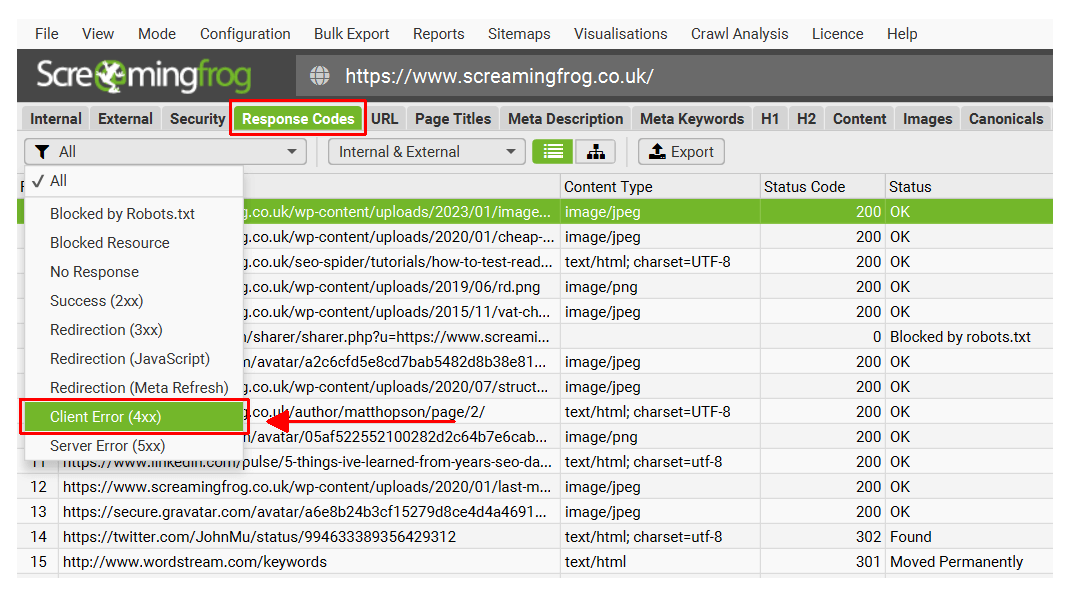Sort by Status column header
The image size is (1071, 594).
pos(969,186)
